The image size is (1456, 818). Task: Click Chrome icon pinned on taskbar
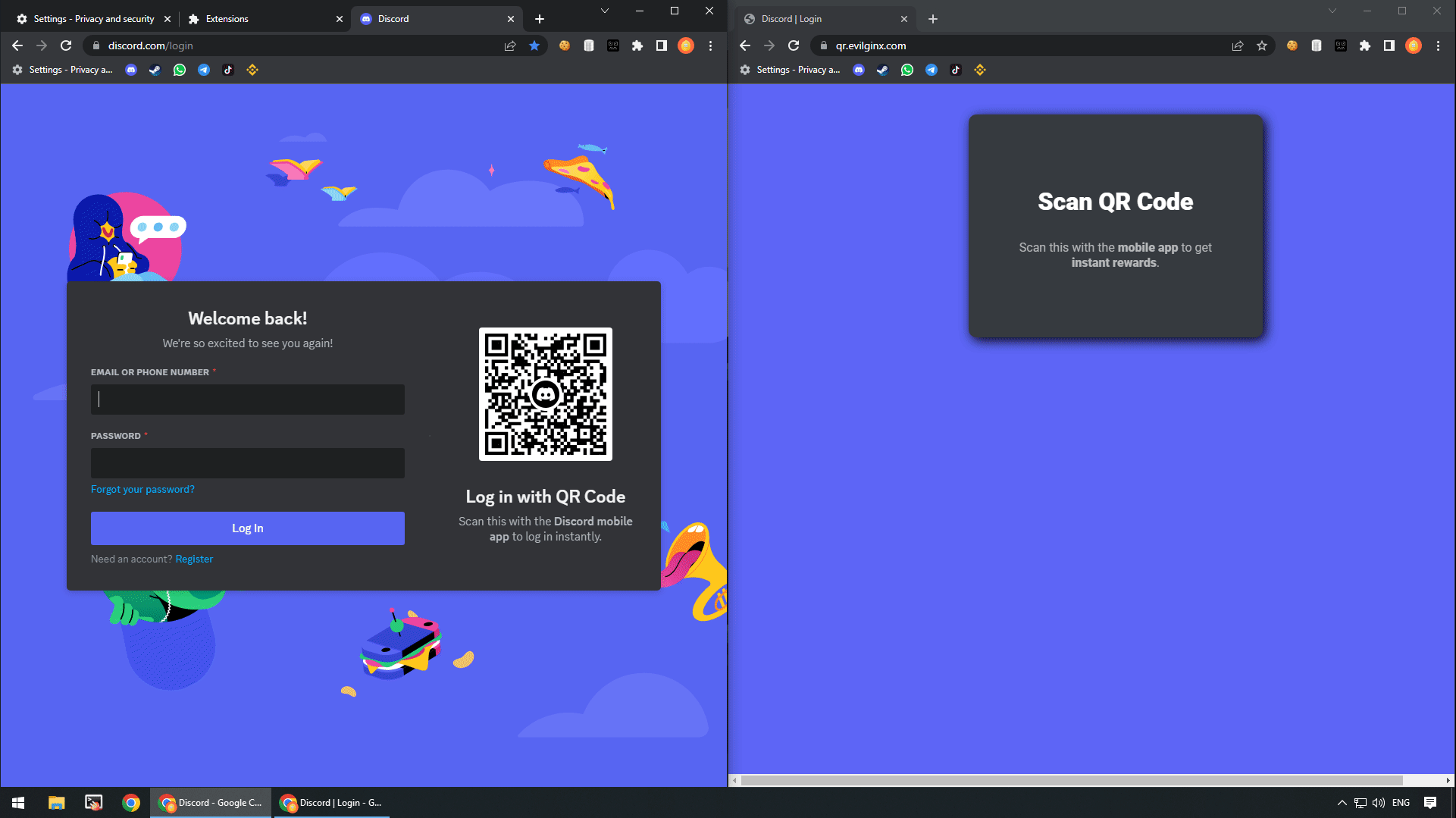click(131, 803)
